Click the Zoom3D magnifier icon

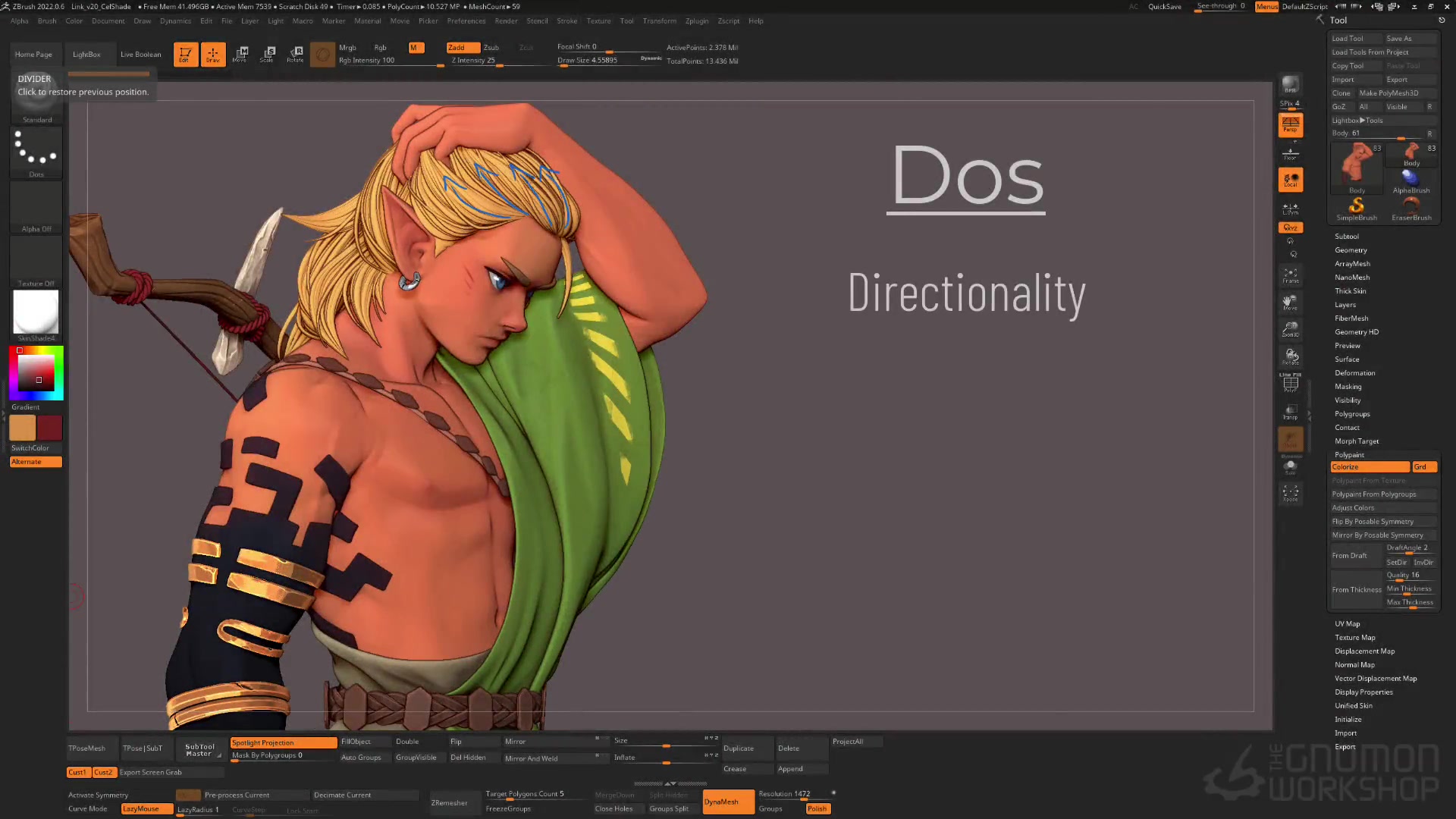tap(1290, 329)
